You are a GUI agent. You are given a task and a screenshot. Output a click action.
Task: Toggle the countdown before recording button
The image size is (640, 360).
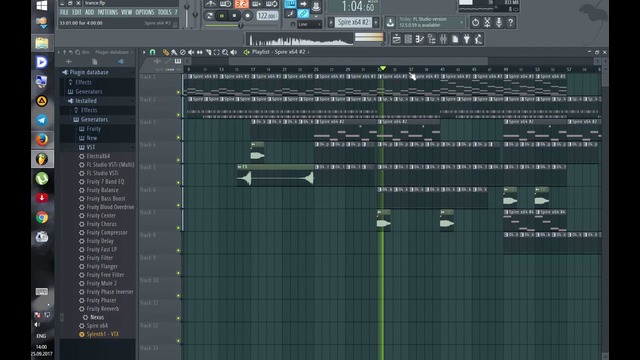pos(241,4)
